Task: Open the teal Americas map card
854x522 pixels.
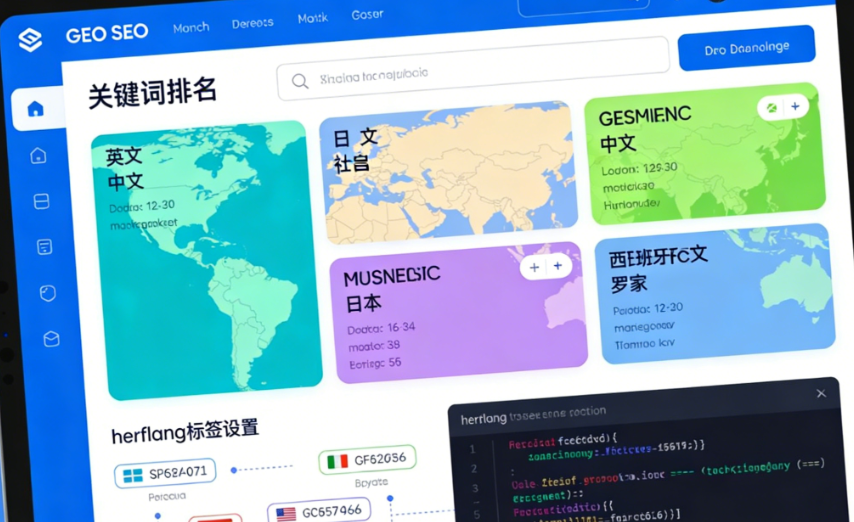Action: pos(206,260)
